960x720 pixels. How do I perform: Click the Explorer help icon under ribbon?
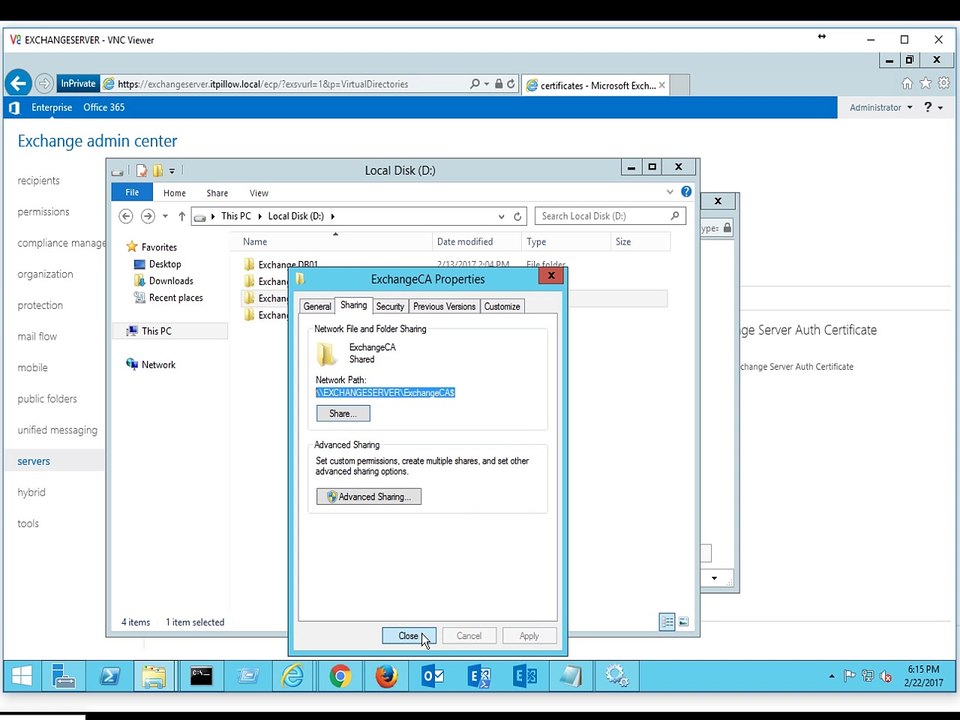tap(686, 192)
